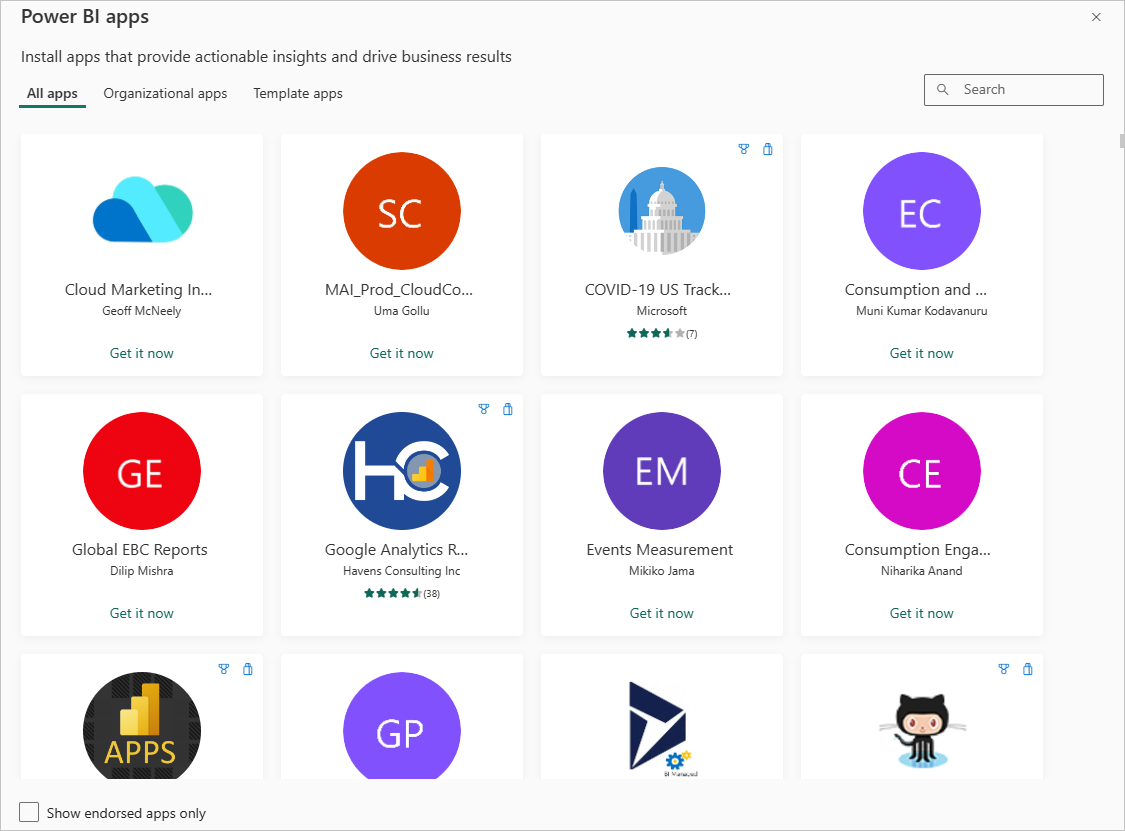Switch to the Organizational apps tab
The width and height of the screenshot is (1125, 831).
click(x=165, y=93)
